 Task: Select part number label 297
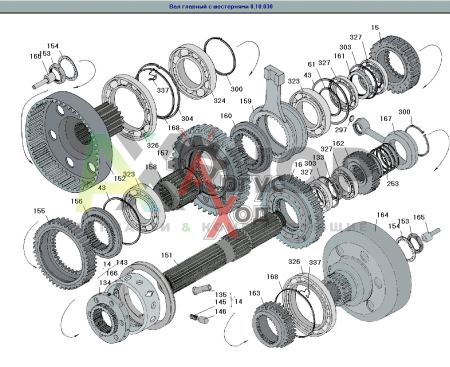tap(341, 129)
